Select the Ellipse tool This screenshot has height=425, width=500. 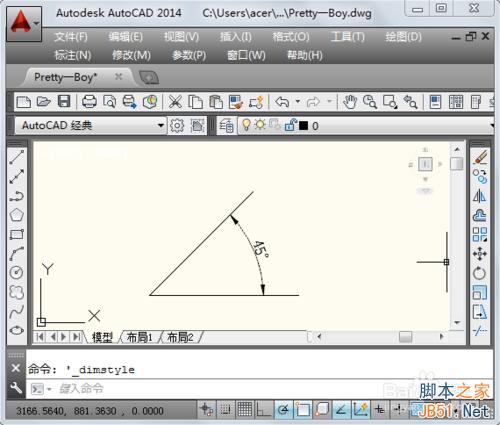(16, 330)
